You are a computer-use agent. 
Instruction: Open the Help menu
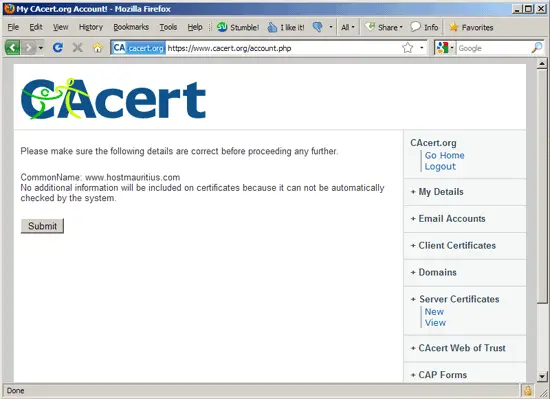click(x=195, y=27)
